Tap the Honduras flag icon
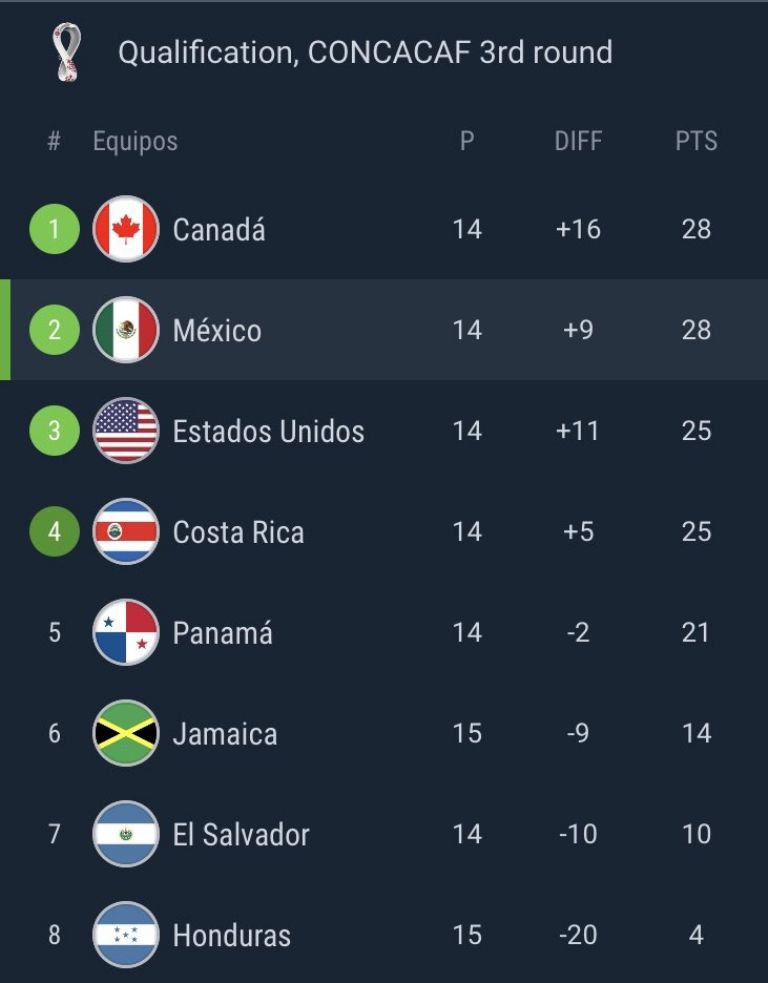This screenshot has height=983, width=768. (x=126, y=935)
